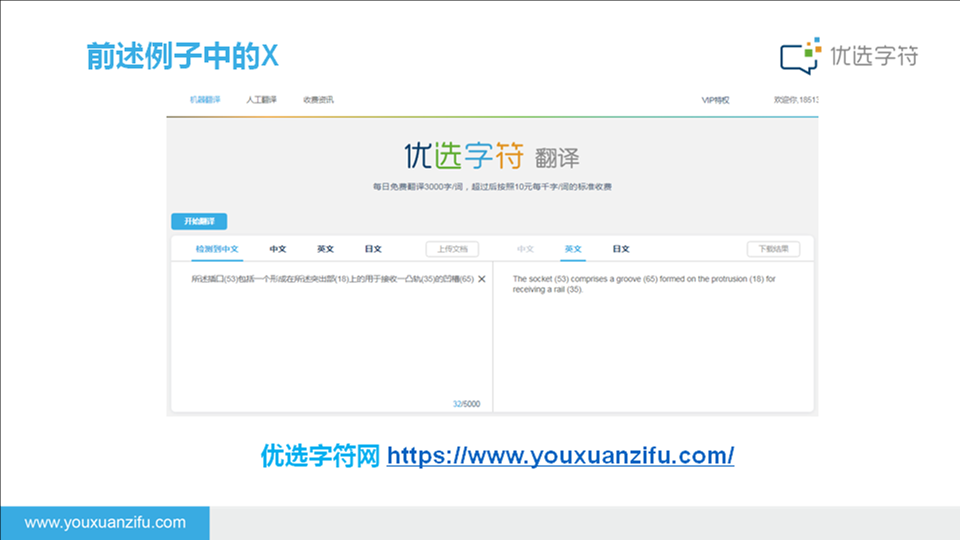
Task: Click the 优选字符 翻译 page title logo
Action: coord(491,157)
